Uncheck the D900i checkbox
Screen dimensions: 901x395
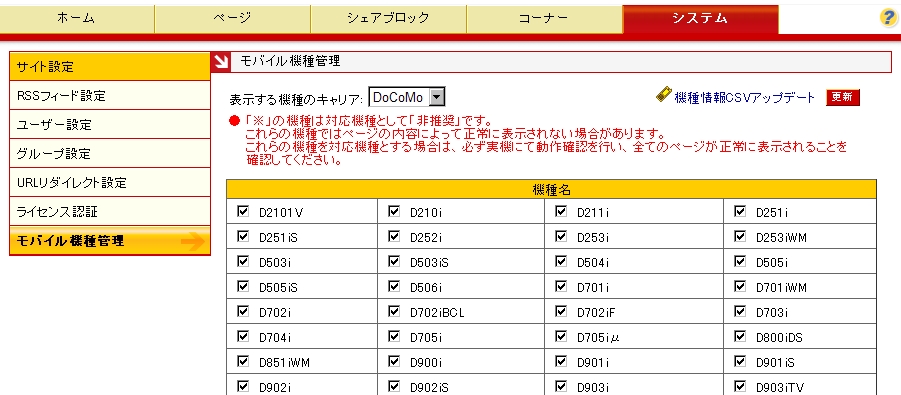tap(394, 361)
